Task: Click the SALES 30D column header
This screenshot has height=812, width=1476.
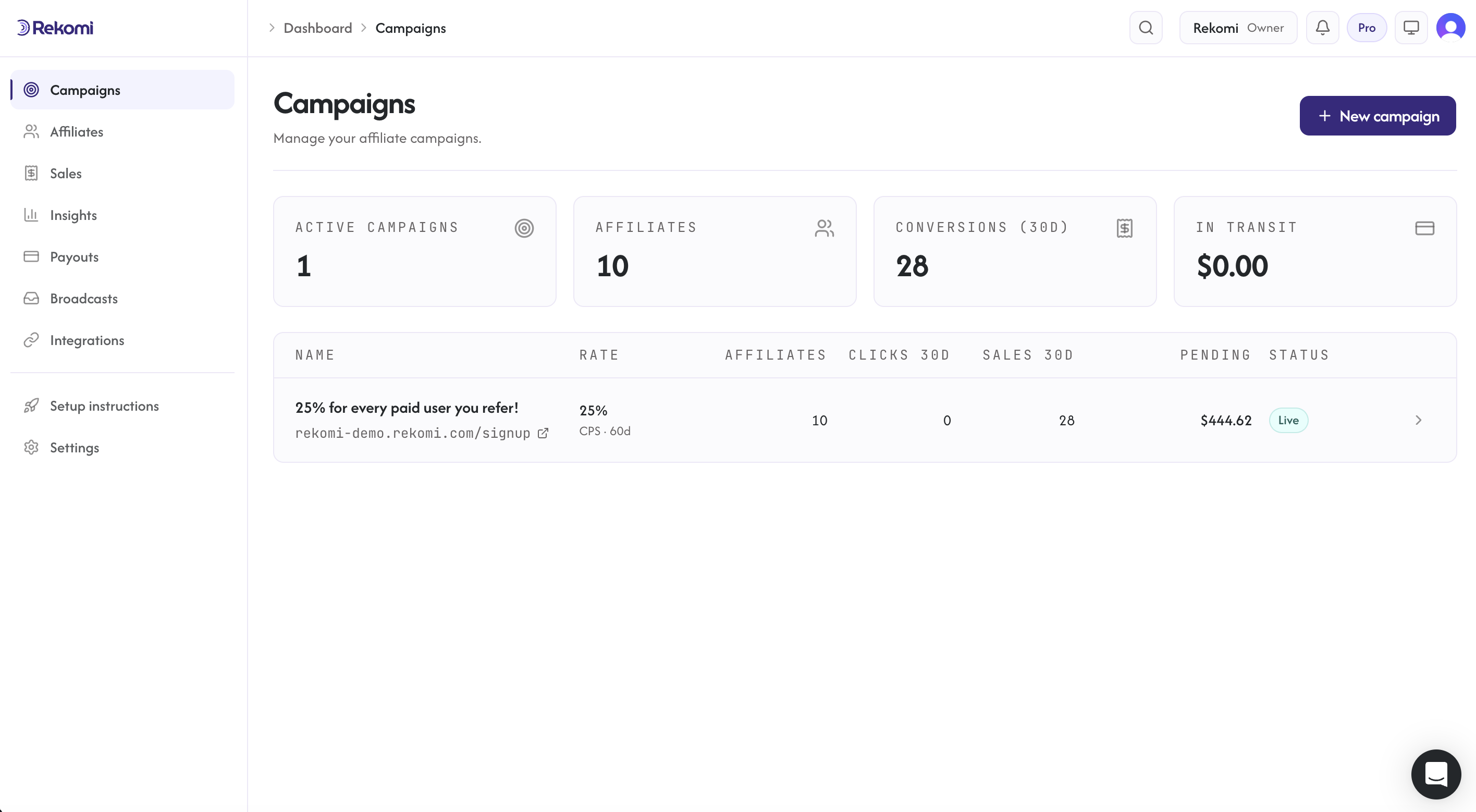Action: (1028, 355)
